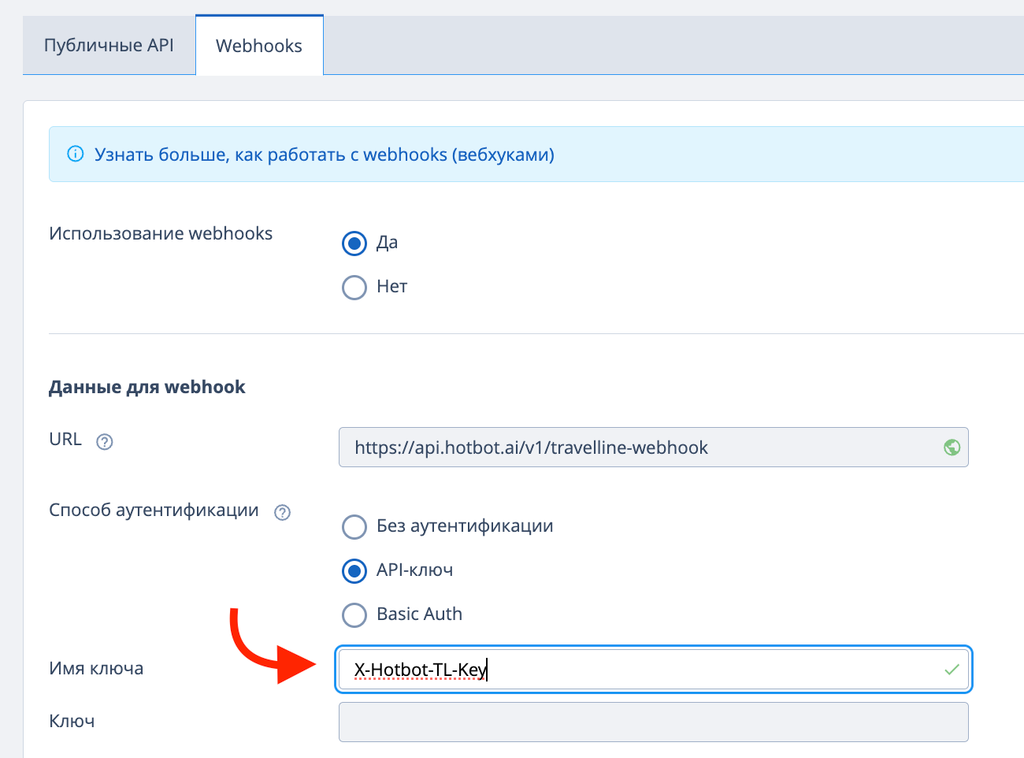
Task: Focus the Имя ключа text field
Action: point(640,669)
